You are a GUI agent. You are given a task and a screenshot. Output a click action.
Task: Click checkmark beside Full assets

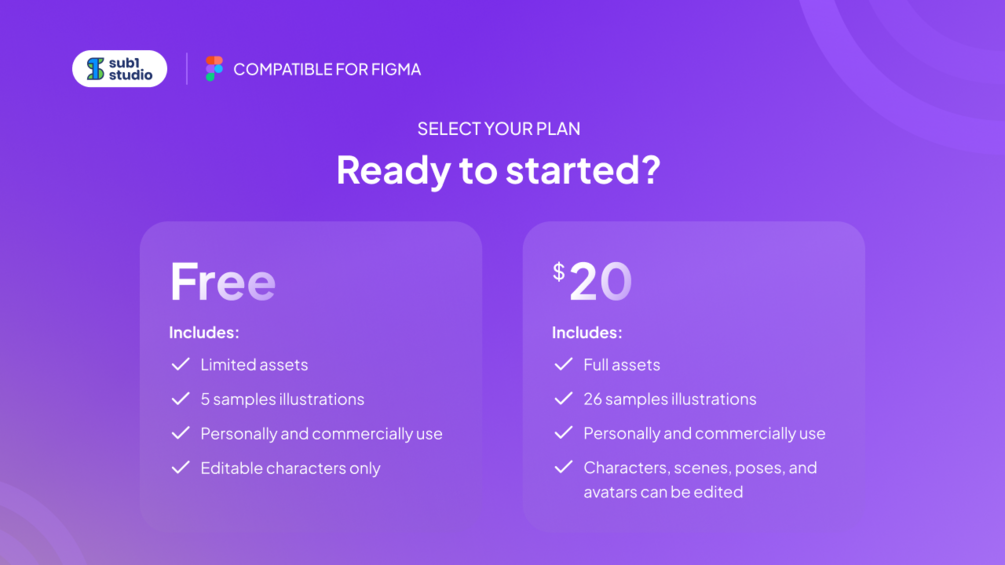tap(564, 364)
